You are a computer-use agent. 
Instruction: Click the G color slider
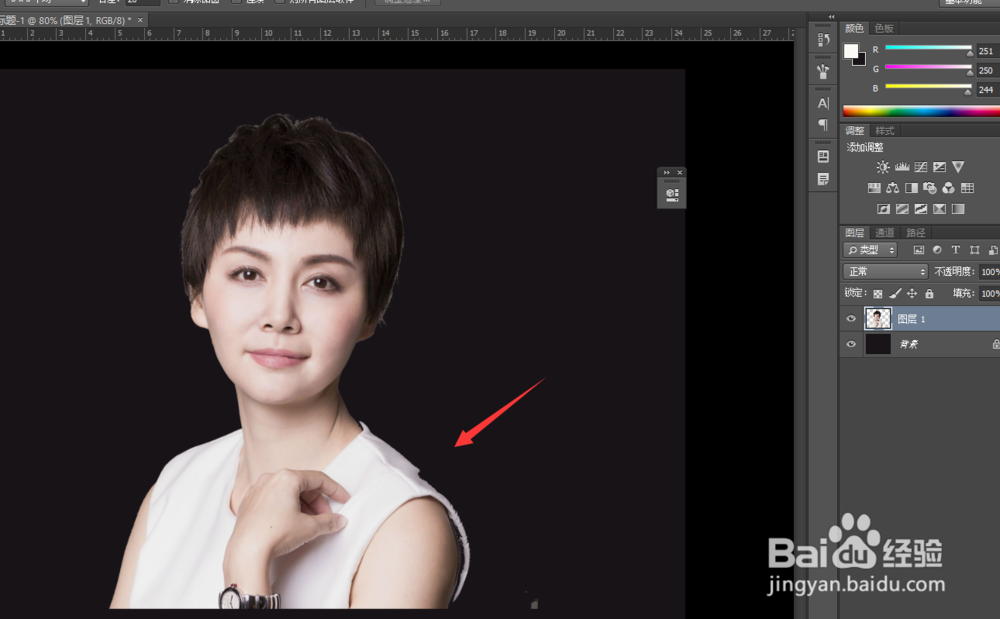click(928, 67)
